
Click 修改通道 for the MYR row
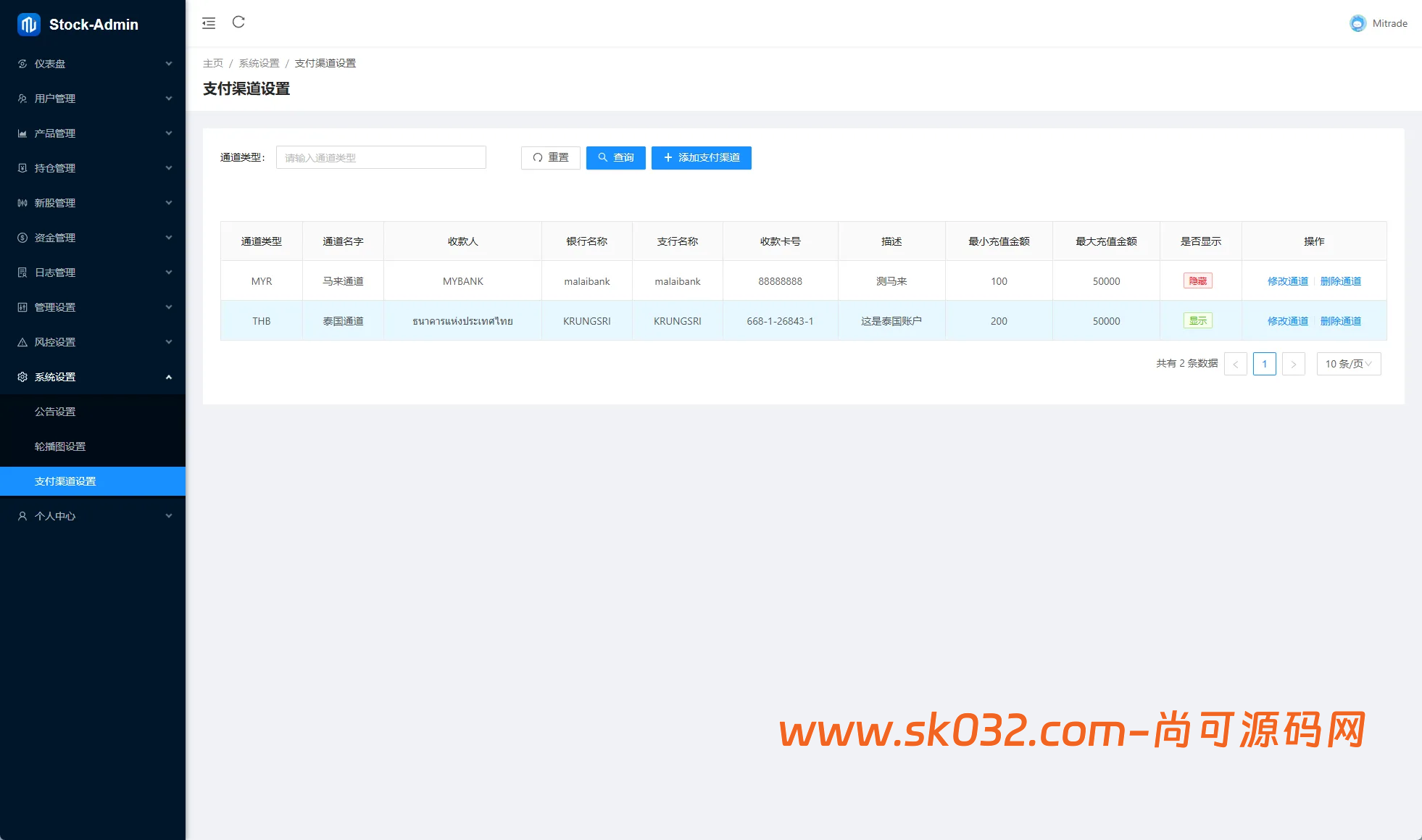1287,281
